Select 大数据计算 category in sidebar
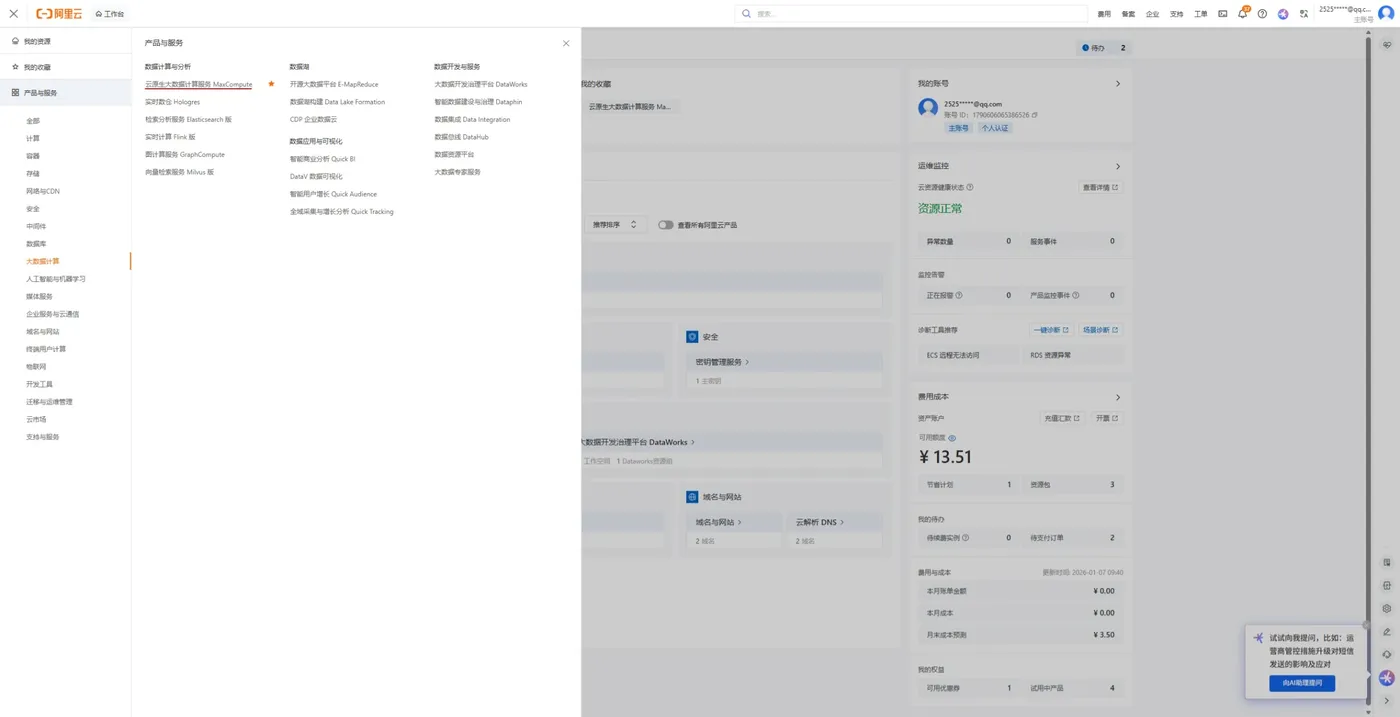The width and height of the screenshot is (1400, 717). click(43, 261)
